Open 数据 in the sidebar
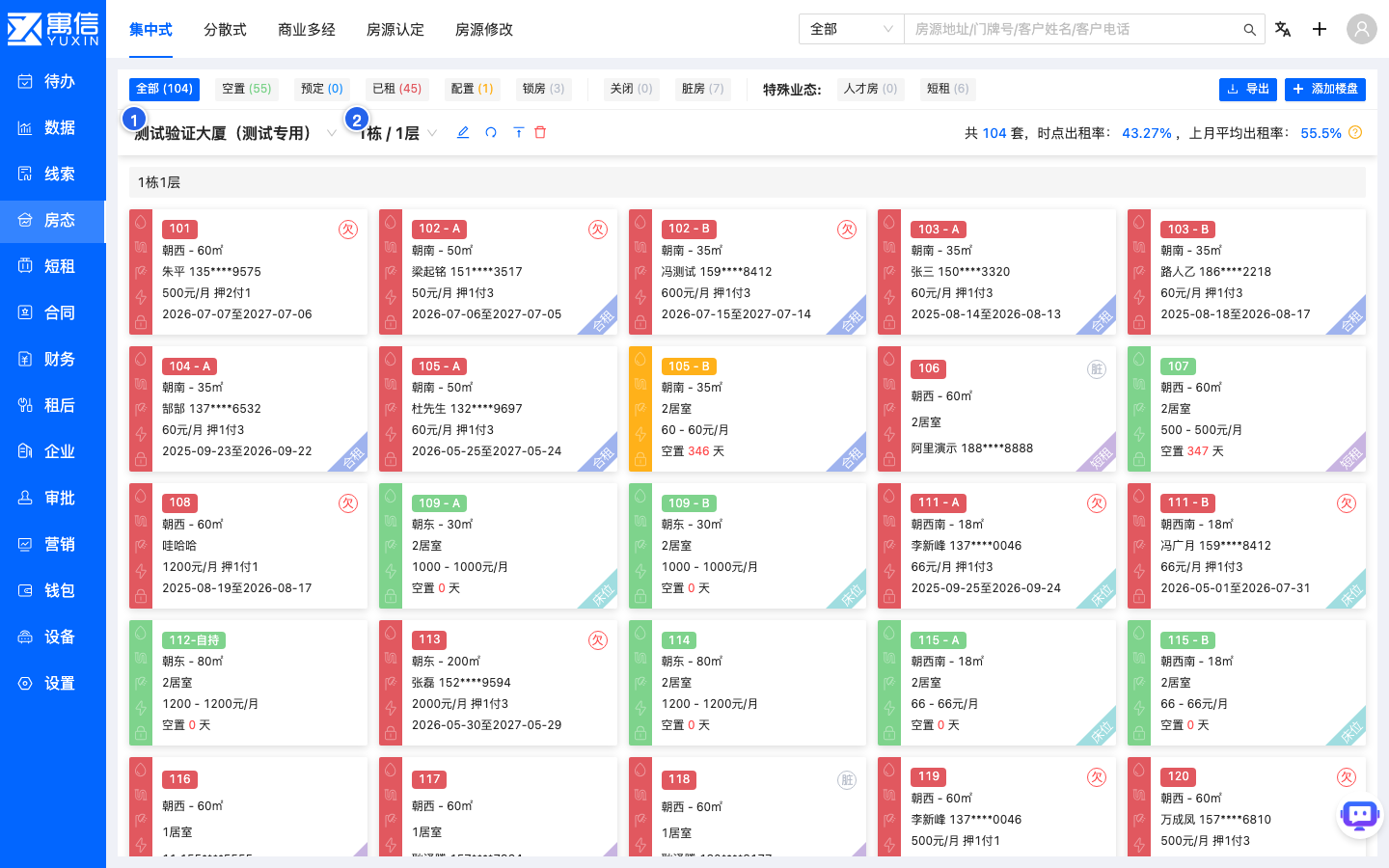 [53, 127]
